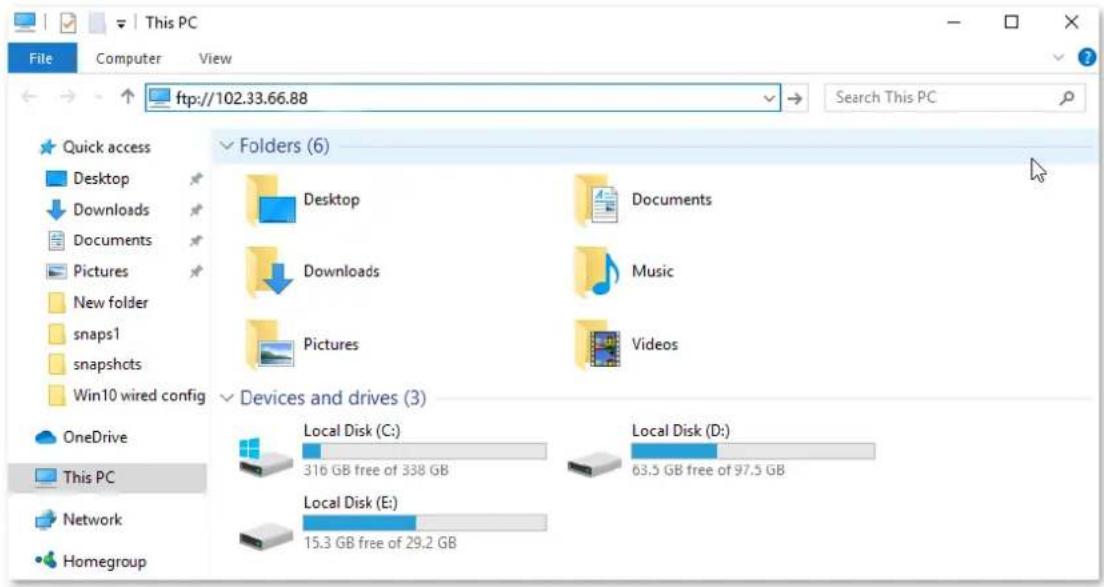This screenshot has height=587, width=1104.
Task: Navigate back with the Back arrow
Action: 29,97
